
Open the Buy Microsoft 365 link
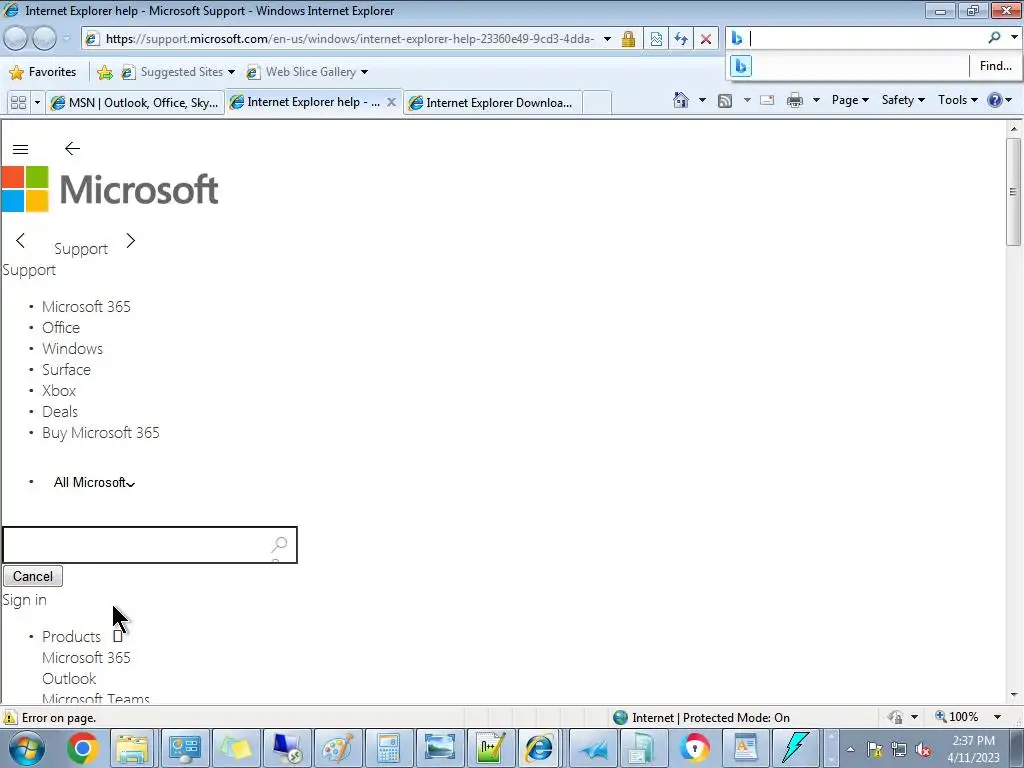[x=101, y=432]
